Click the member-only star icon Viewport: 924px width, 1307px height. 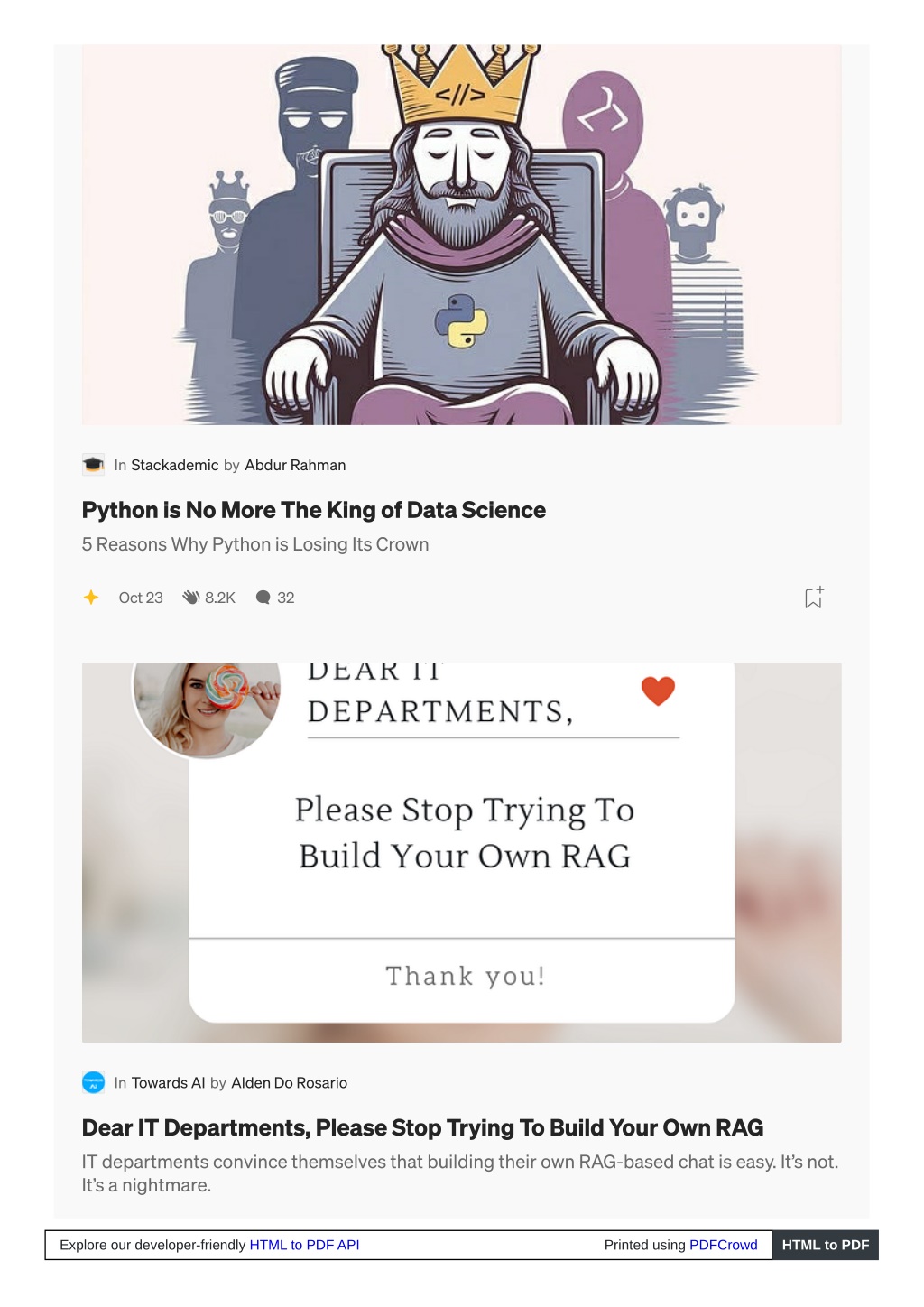[91, 598]
